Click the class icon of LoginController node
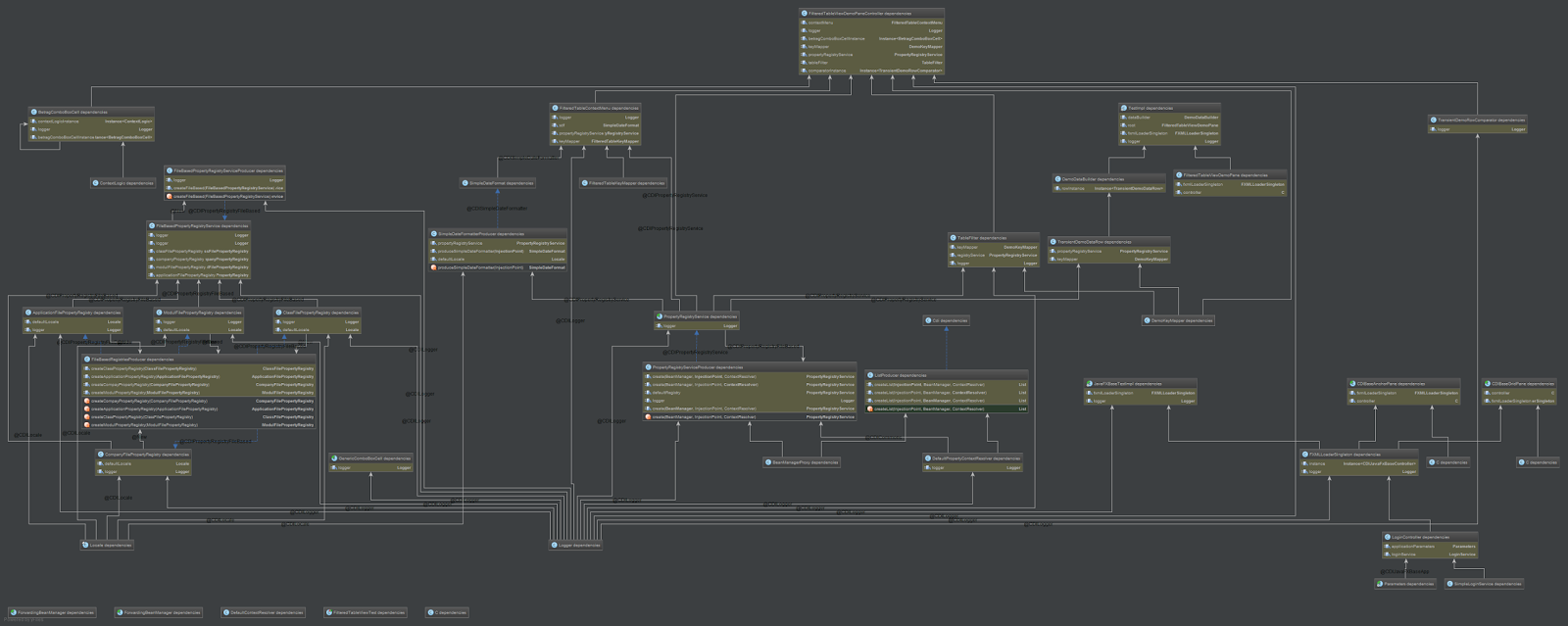 [1387, 537]
